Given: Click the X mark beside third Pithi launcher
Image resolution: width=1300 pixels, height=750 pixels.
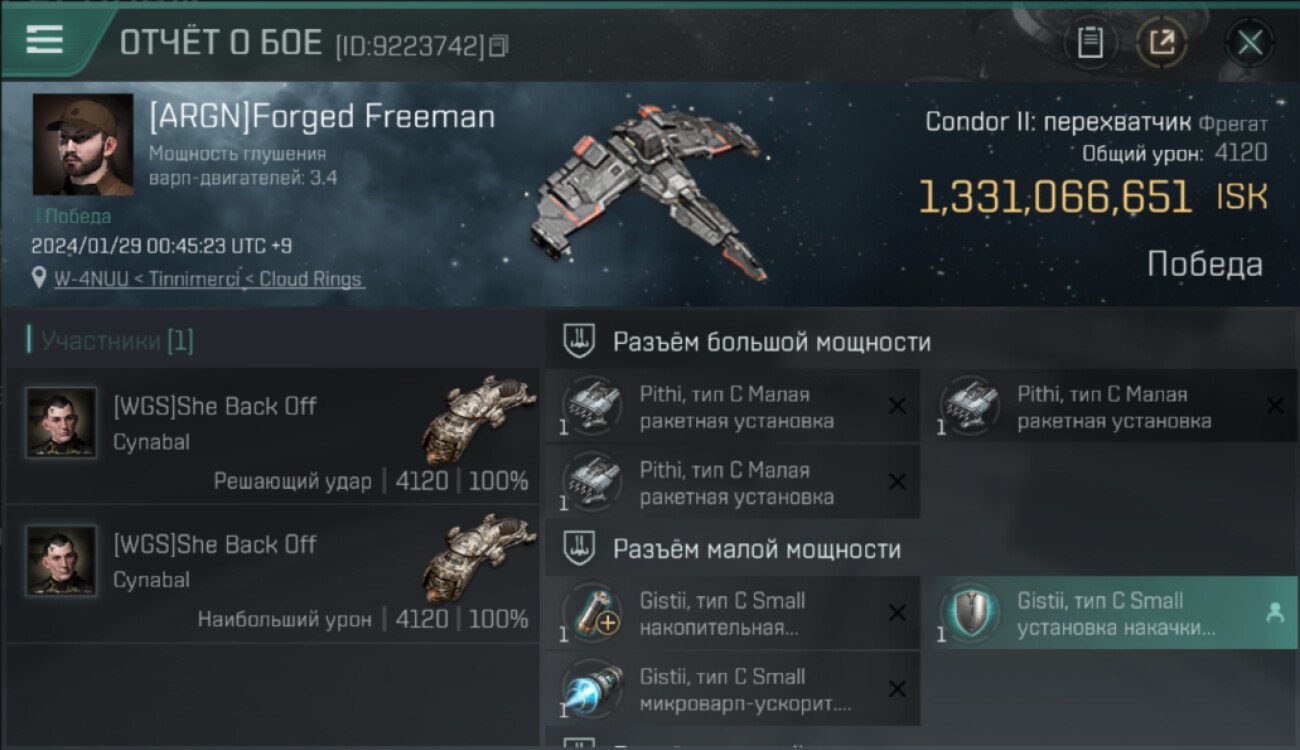Looking at the screenshot, I should (897, 482).
